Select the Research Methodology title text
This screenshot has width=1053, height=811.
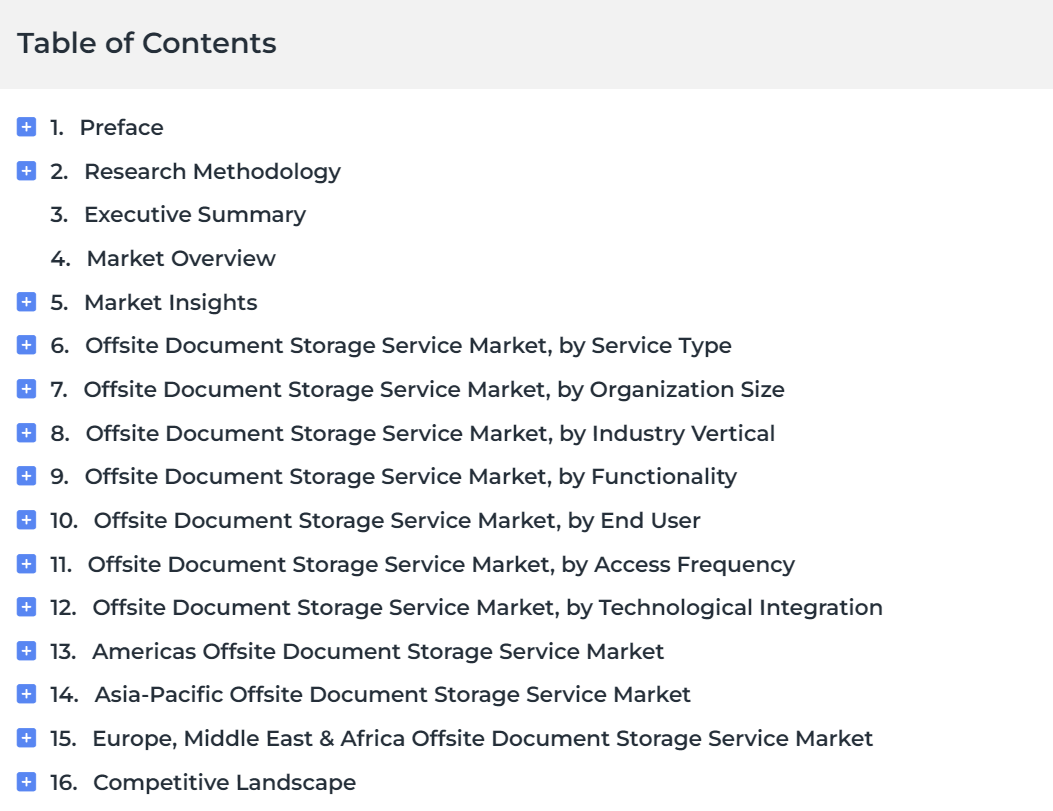click(212, 172)
